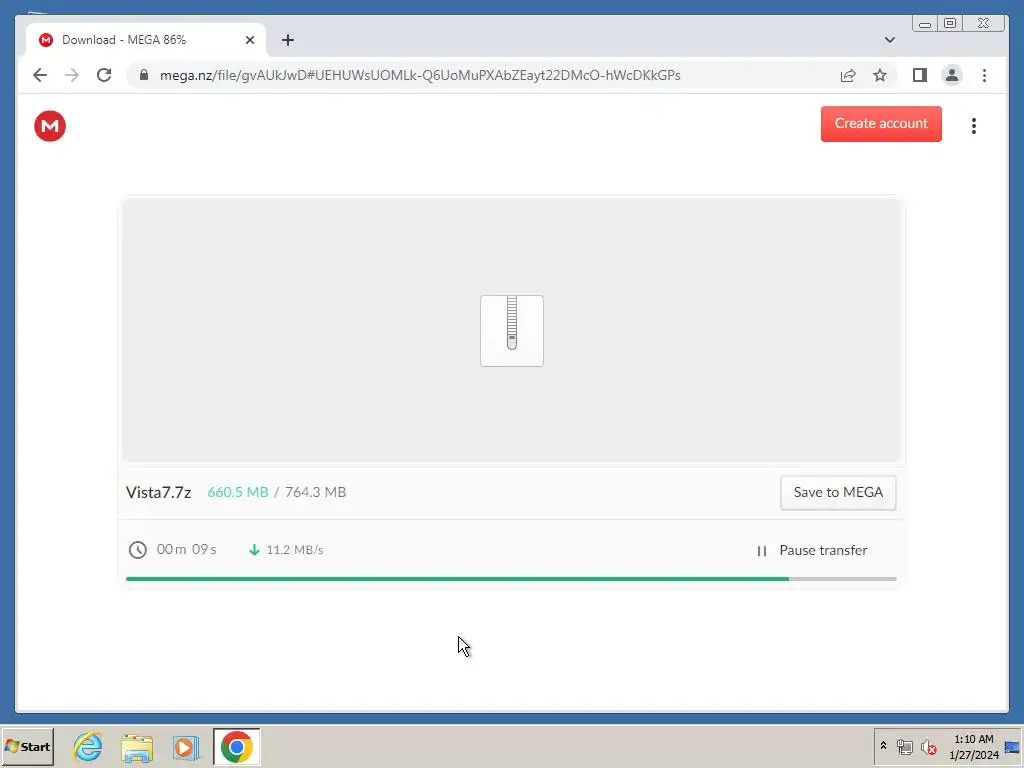This screenshot has height=768, width=1024.
Task: Click the Save to MEGA button
Action: tap(838, 492)
